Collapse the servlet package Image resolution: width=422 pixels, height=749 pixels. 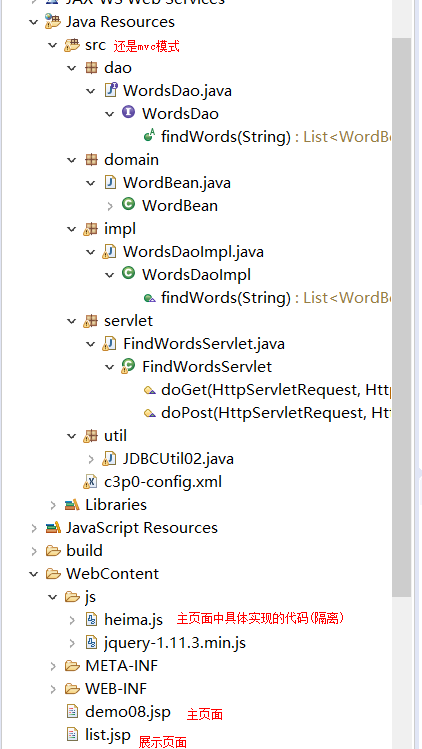pos(72,321)
